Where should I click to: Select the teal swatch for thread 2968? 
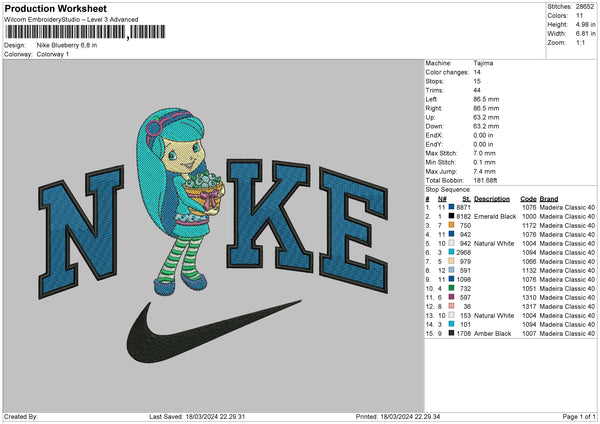point(451,252)
